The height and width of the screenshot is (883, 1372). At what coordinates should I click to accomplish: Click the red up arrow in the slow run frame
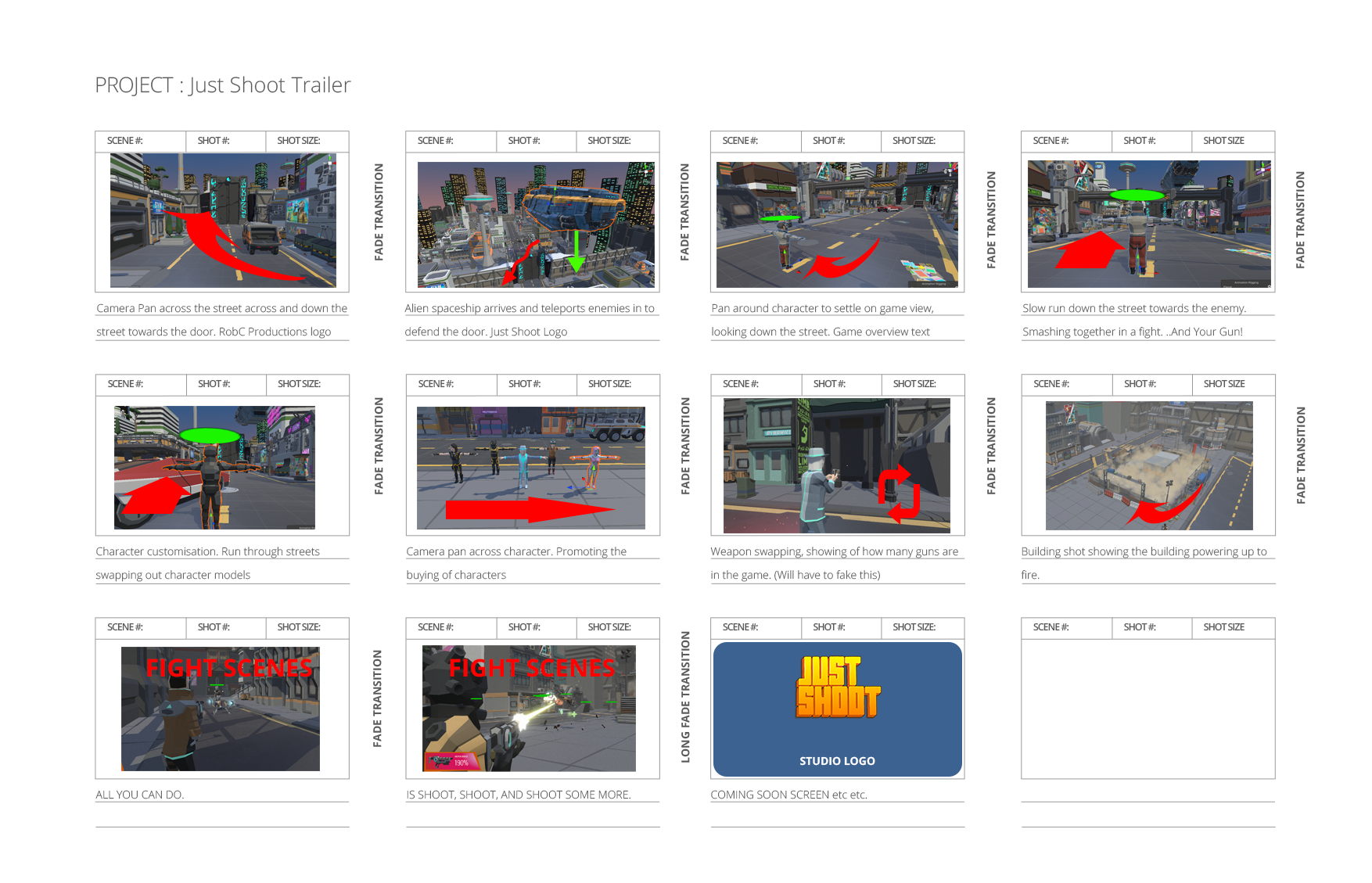coord(1090,250)
